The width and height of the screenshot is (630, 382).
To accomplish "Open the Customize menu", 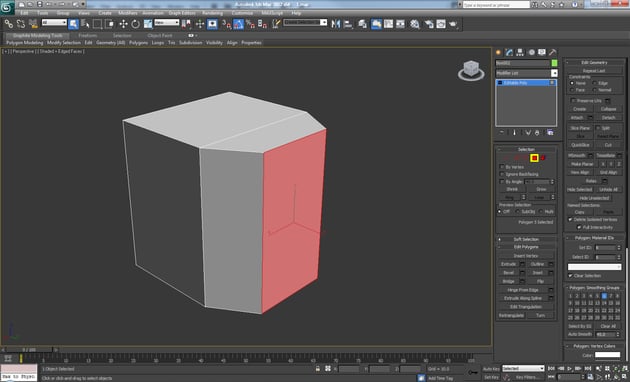I will click(x=242, y=13).
